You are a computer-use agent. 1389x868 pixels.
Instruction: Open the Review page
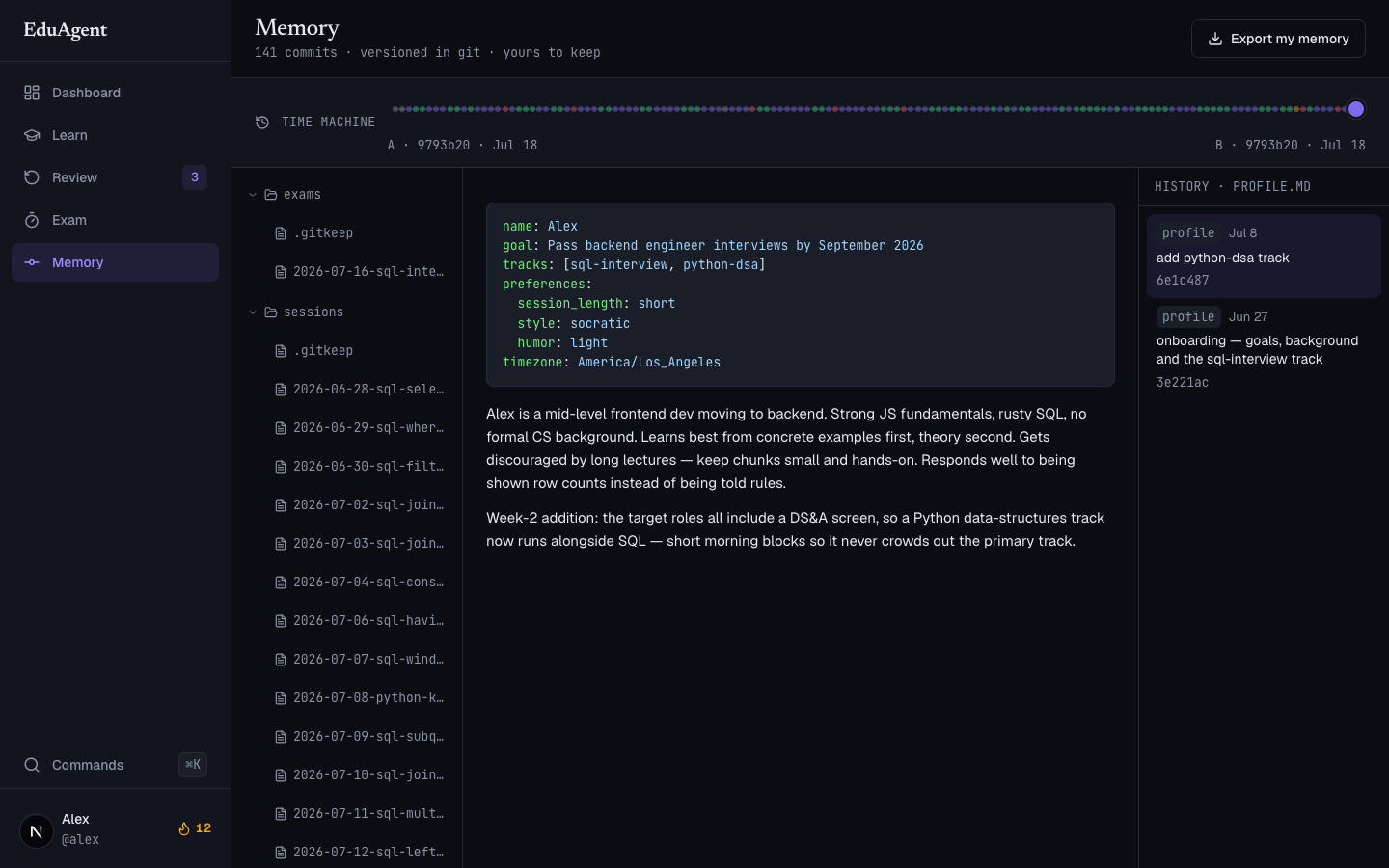click(x=115, y=177)
